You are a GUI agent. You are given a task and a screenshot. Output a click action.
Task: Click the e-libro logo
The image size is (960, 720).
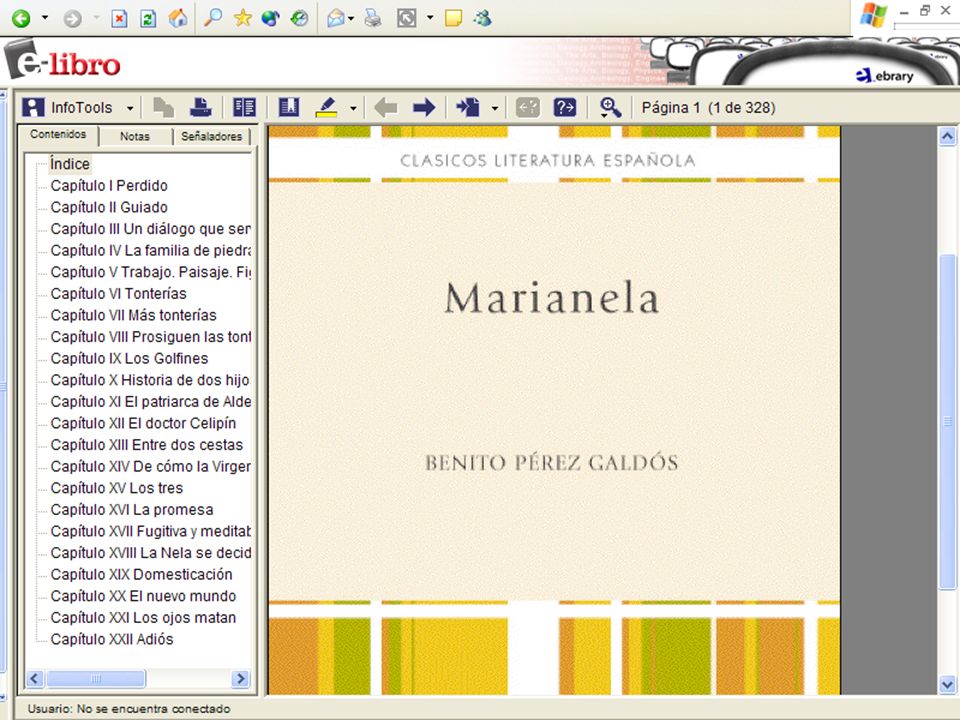click(x=62, y=61)
